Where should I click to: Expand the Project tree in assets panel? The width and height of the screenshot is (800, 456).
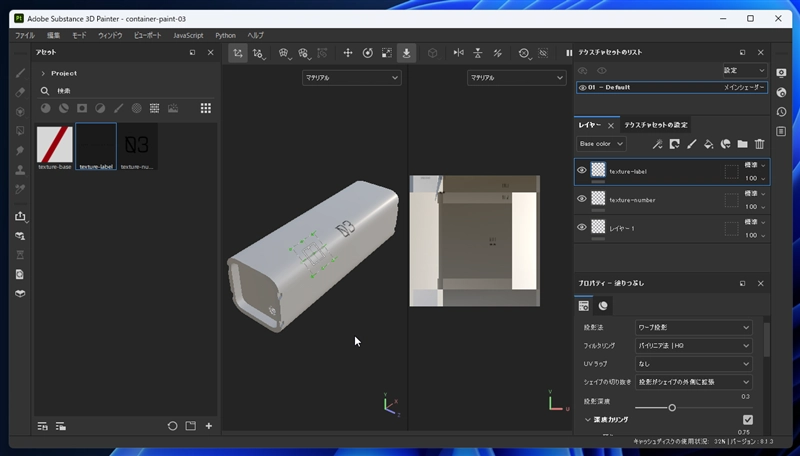coord(43,73)
